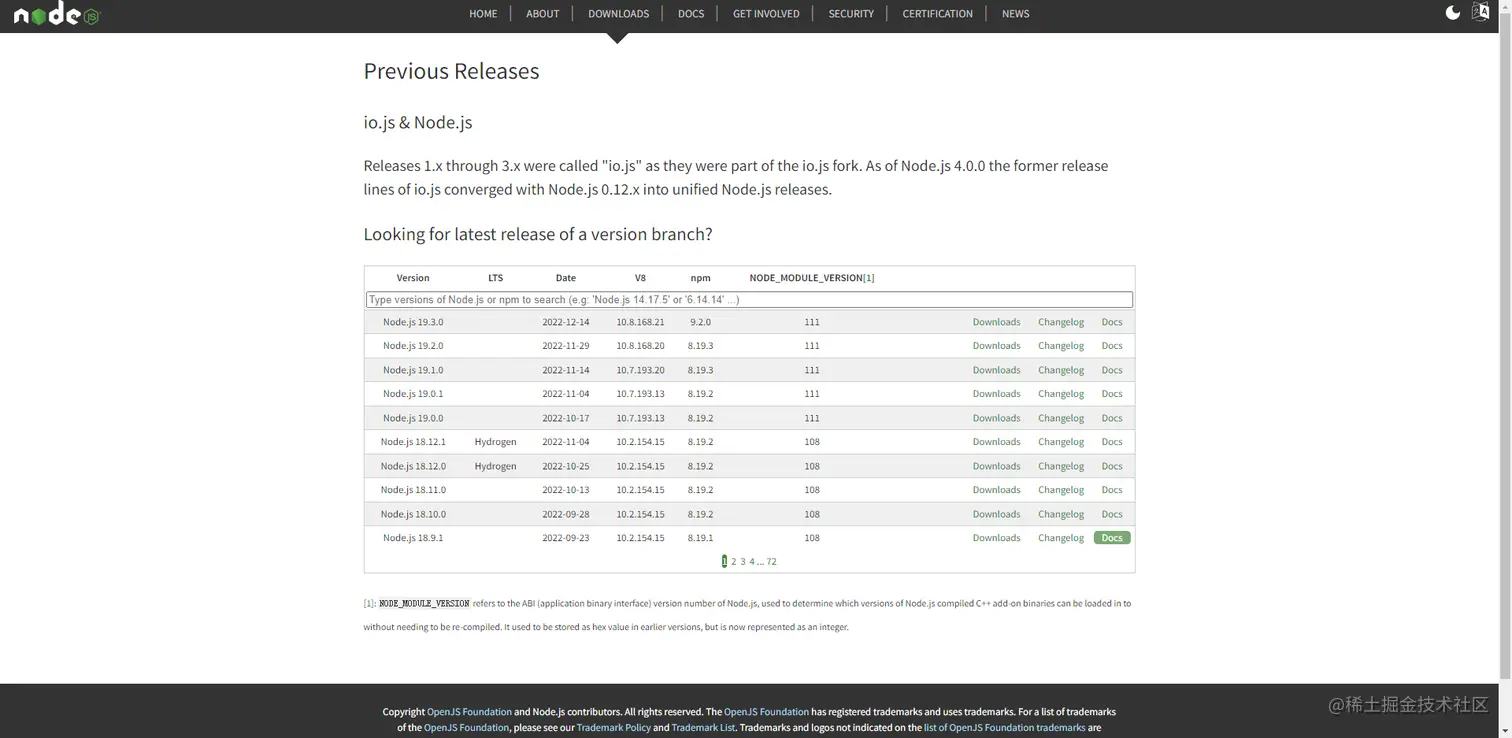The height and width of the screenshot is (738, 1512).
Task: Click the Previous Releases heading
Action: pos(451,71)
